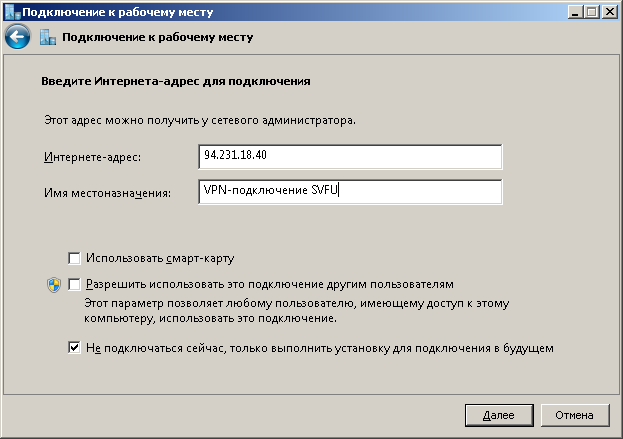Click the UAC shield icon
623x439 pixels.
[54, 285]
